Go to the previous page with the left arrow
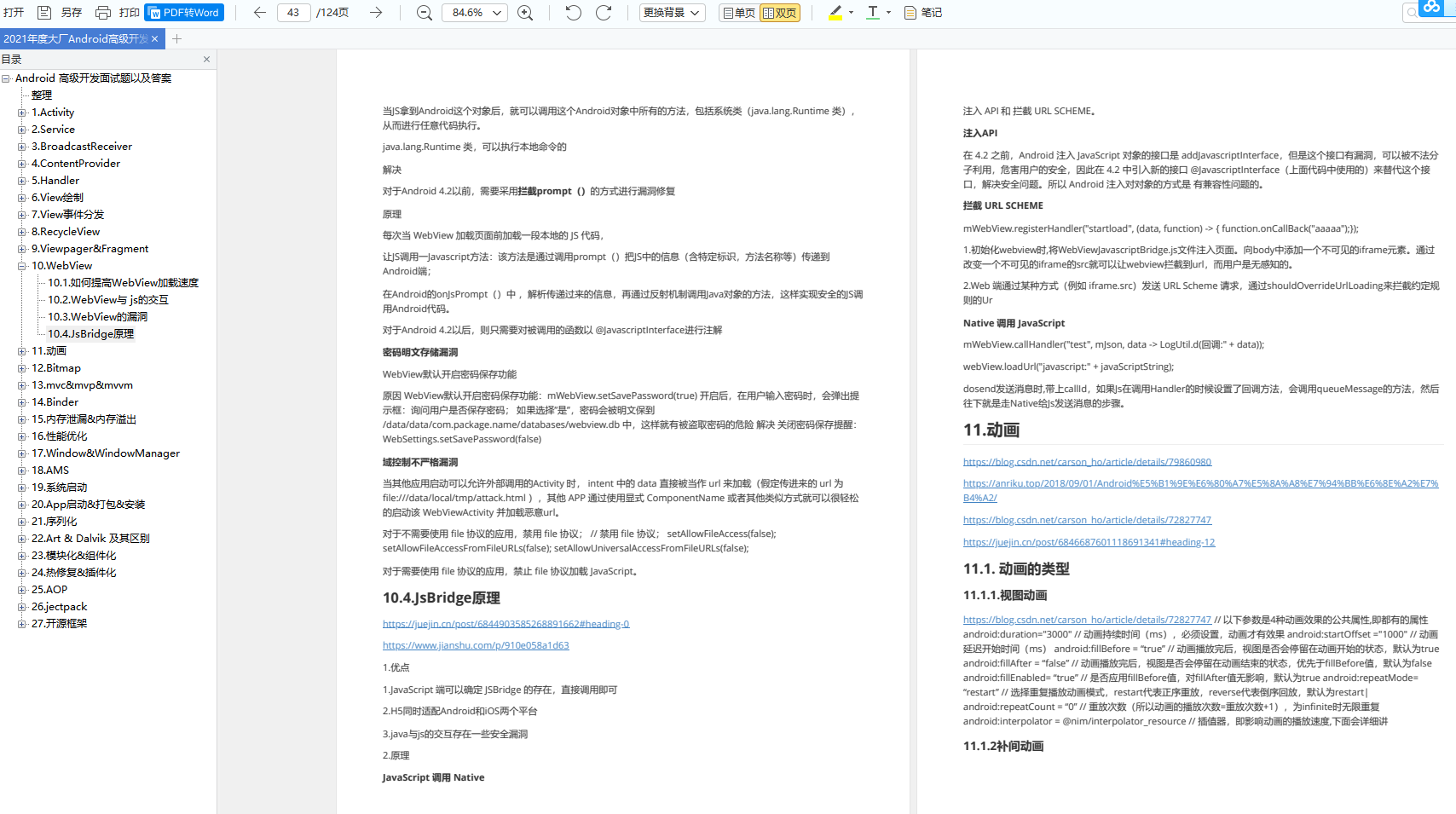The width and height of the screenshot is (1456, 814). (x=260, y=13)
